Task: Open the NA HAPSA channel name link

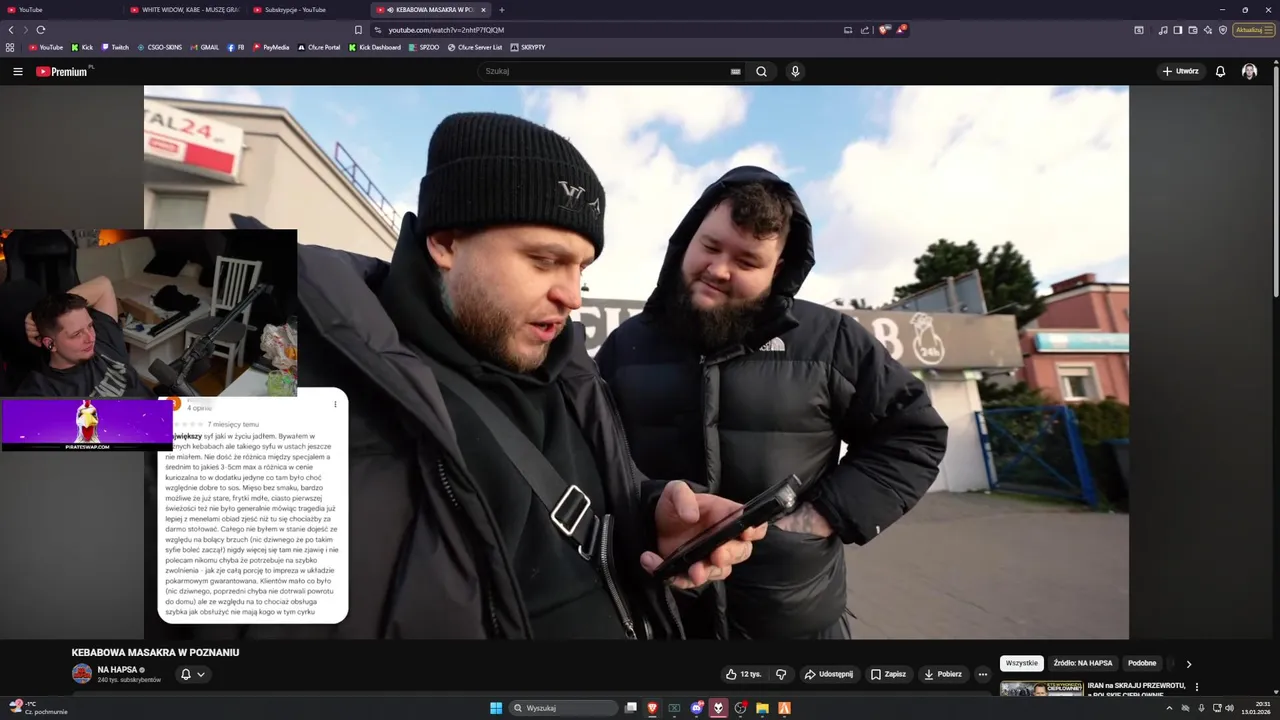Action: [117, 669]
